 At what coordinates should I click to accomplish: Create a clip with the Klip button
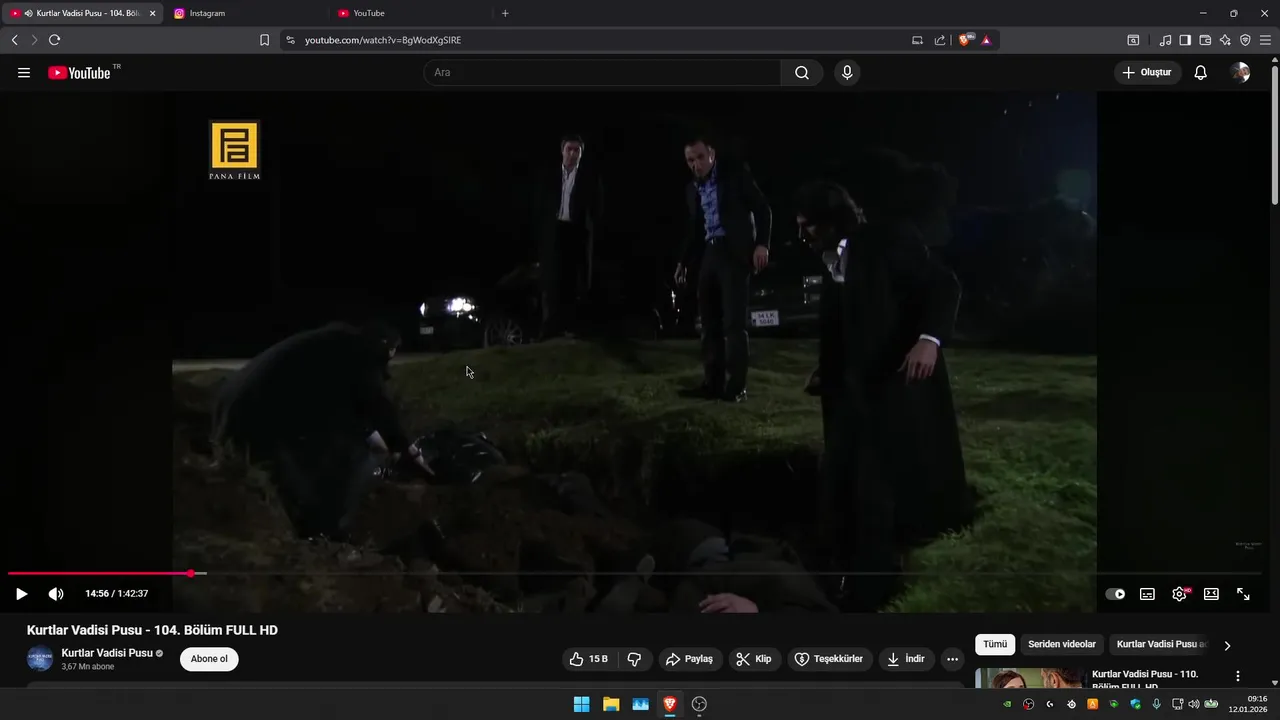point(754,659)
